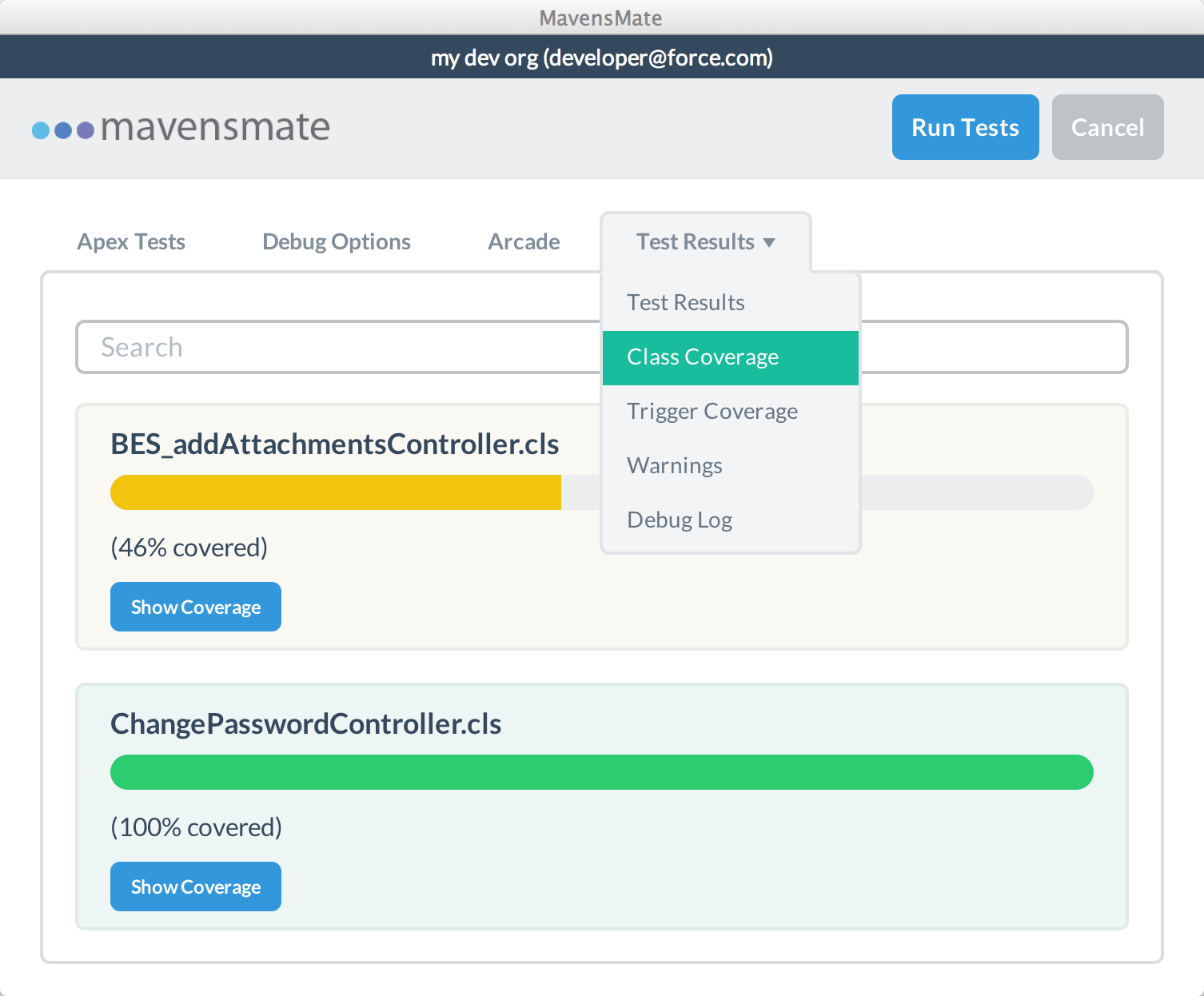Switch to Debug Options tab
Viewport: 1204px width, 996px height.
337,241
